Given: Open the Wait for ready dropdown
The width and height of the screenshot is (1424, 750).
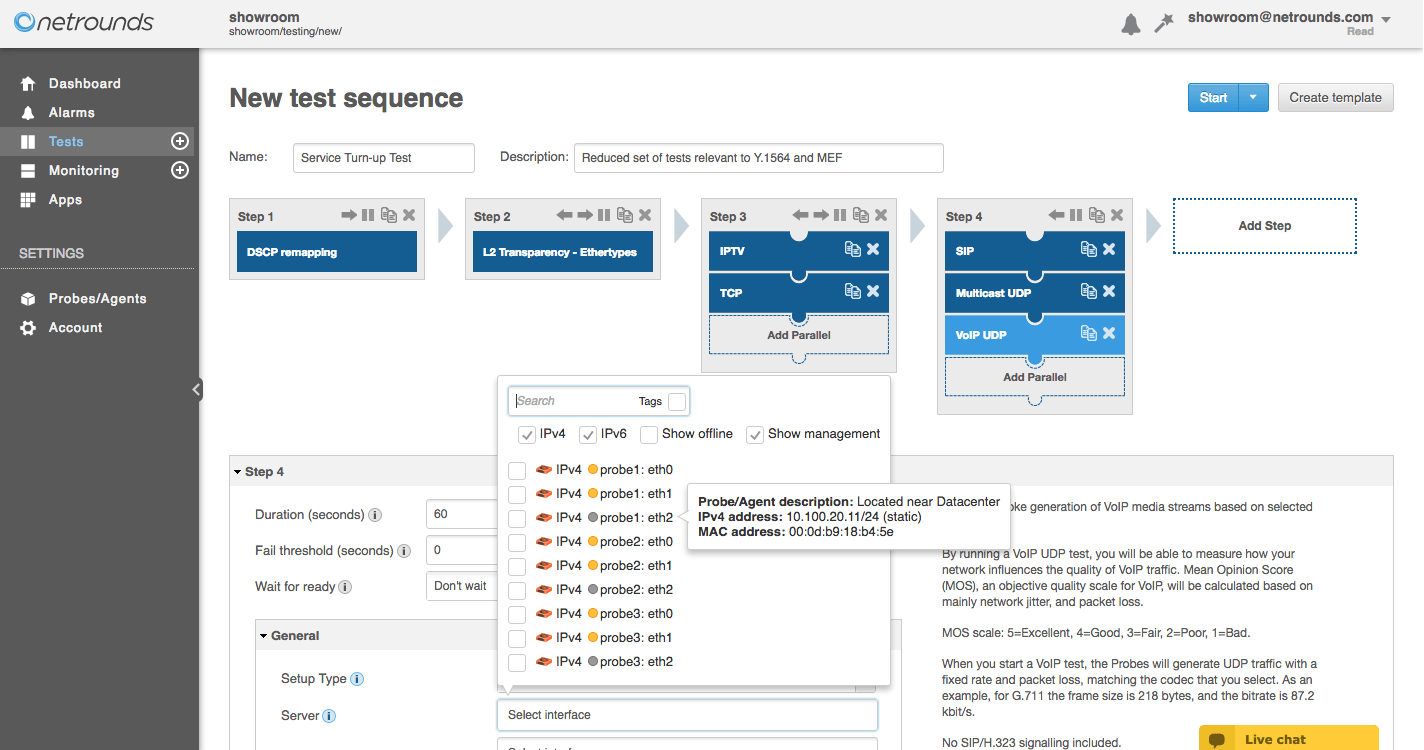Looking at the screenshot, I should tap(462, 586).
